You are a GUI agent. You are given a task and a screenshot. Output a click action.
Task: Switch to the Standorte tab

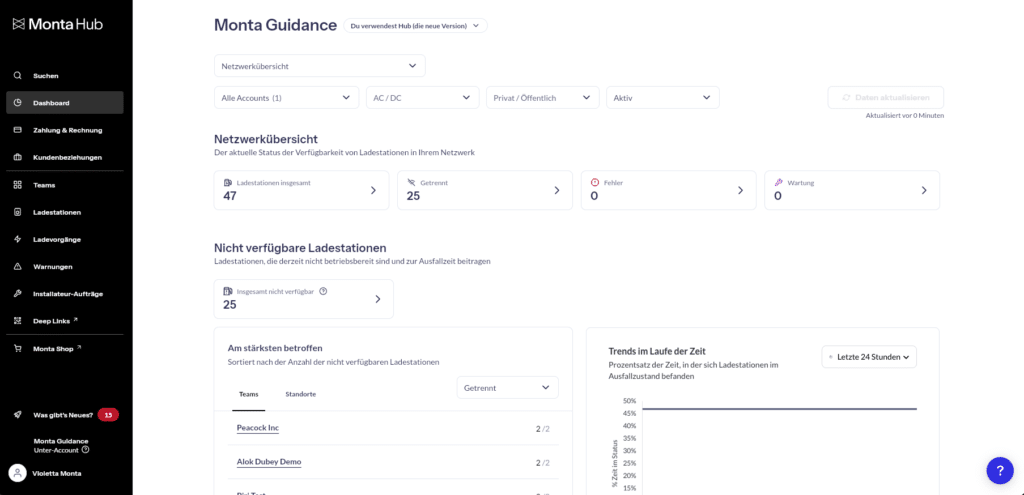pos(300,394)
